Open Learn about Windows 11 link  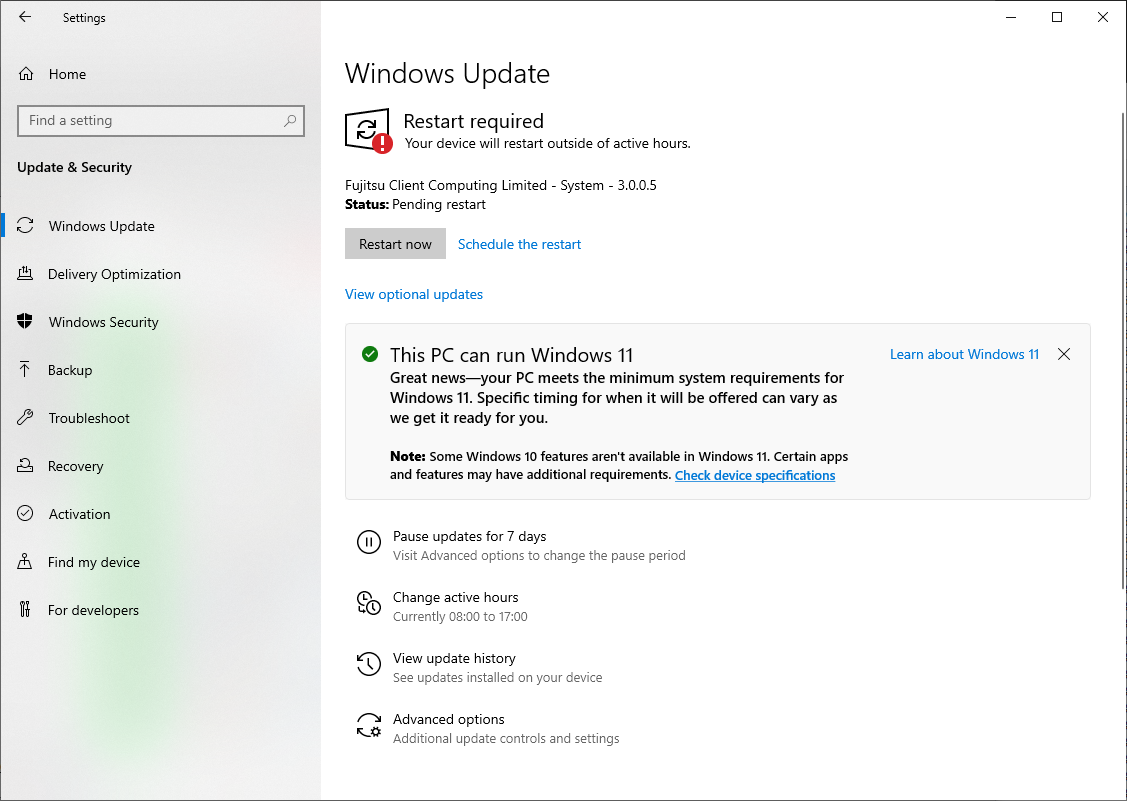[965, 354]
